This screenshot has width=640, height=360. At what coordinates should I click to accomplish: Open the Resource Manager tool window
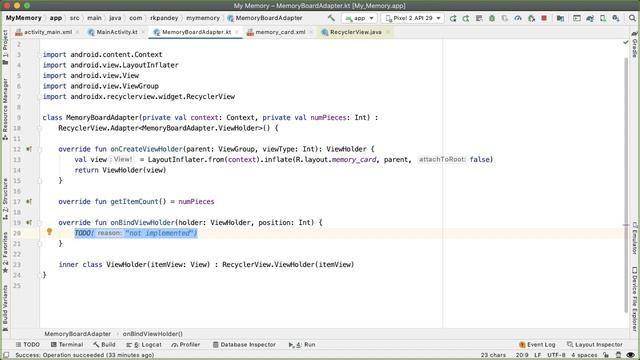[5, 109]
